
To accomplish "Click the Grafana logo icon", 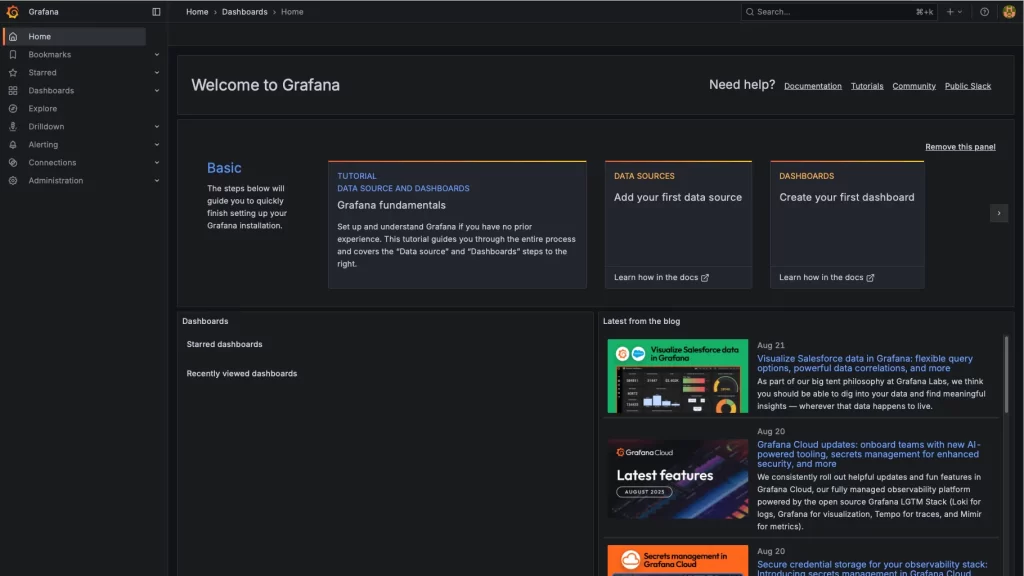I will 13,12.
